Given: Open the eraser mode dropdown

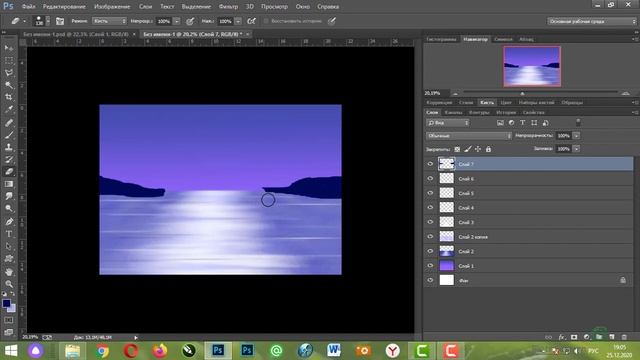Looking at the screenshot, I should [109, 21].
